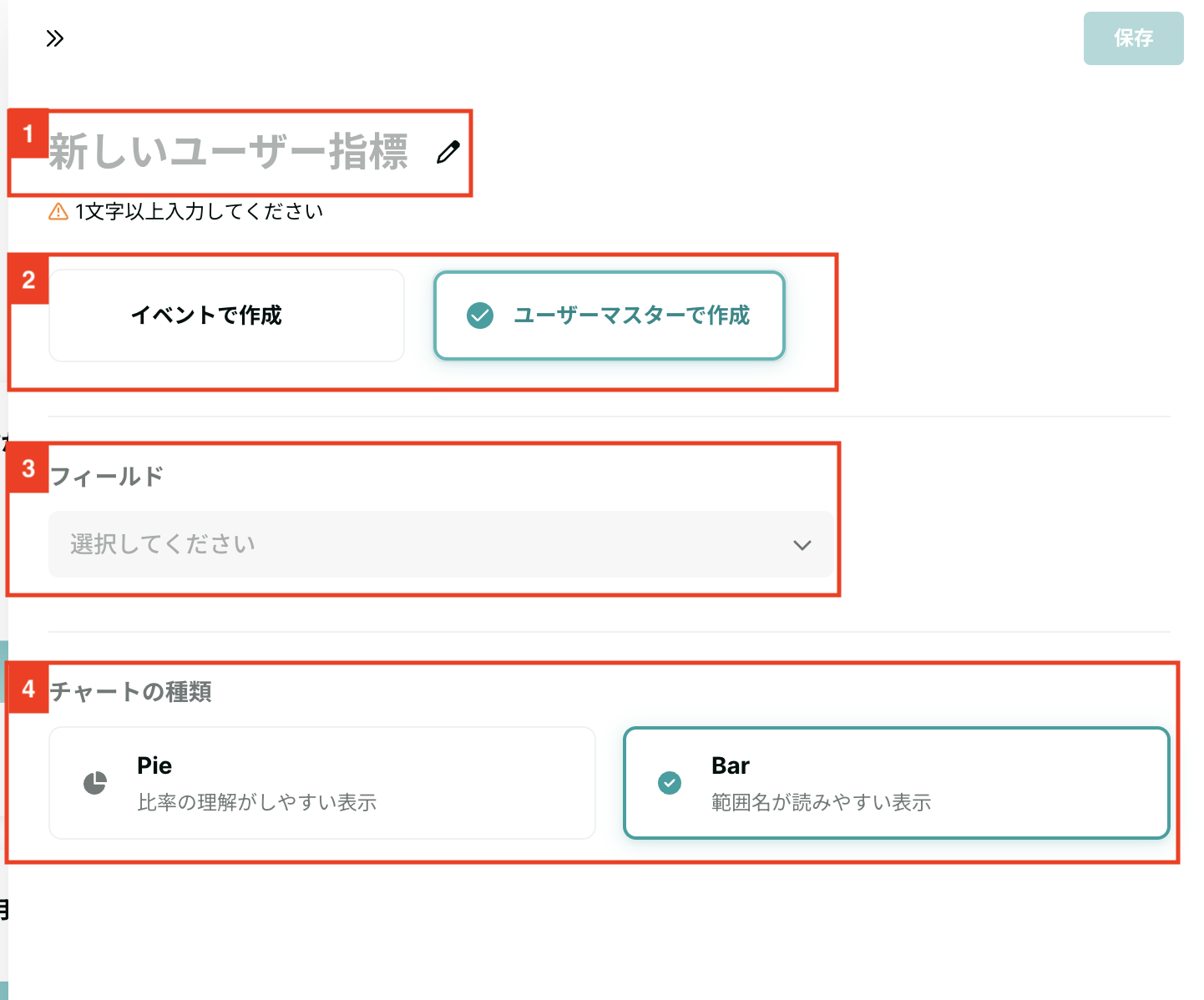This screenshot has width=1204, height=1000.
Task: Click the pie chart icon
Action: coord(95,783)
